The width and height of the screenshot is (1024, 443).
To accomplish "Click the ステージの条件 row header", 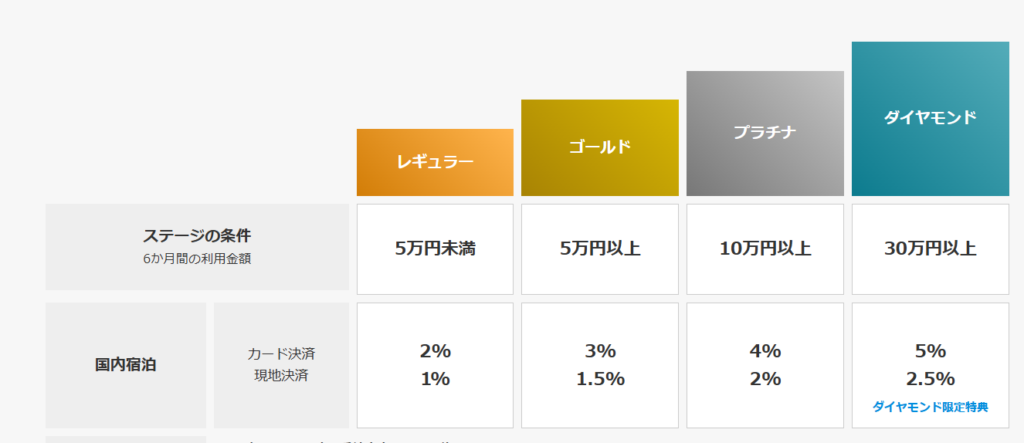I will pyautogui.click(x=197, y=246).
